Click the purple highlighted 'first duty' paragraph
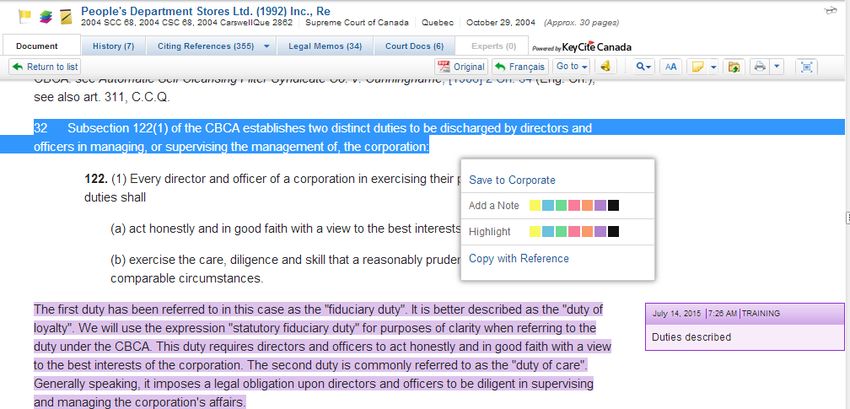The width and height of the screenshot is (850, 409). pyautogui.click(x=322, y=355)
